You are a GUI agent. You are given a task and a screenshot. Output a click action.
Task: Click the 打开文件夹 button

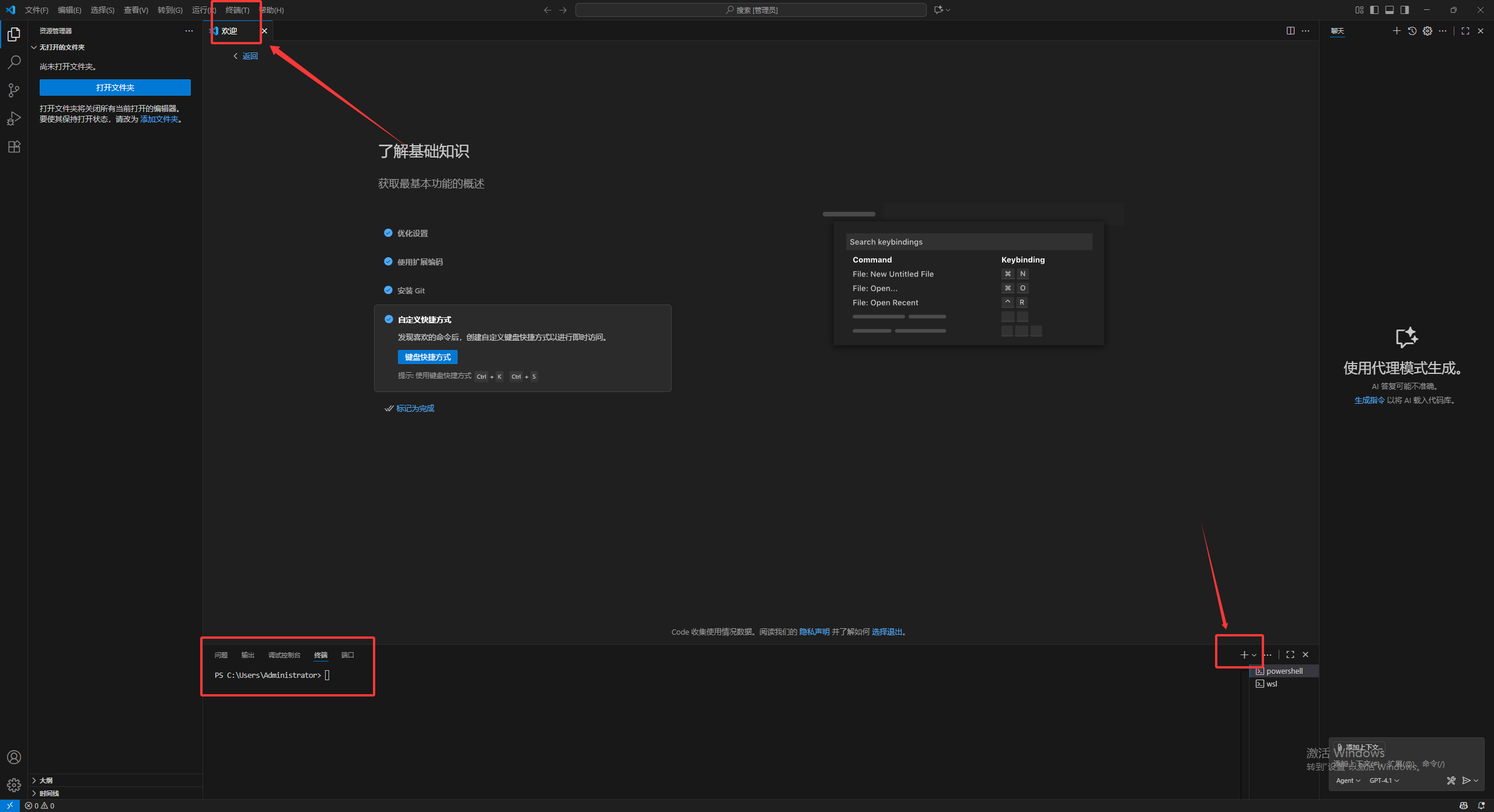coord(115,87)
